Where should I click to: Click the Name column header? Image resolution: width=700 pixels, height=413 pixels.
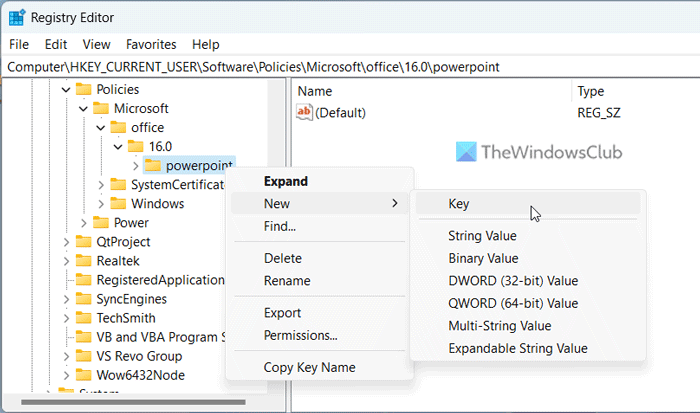[315, 91]
